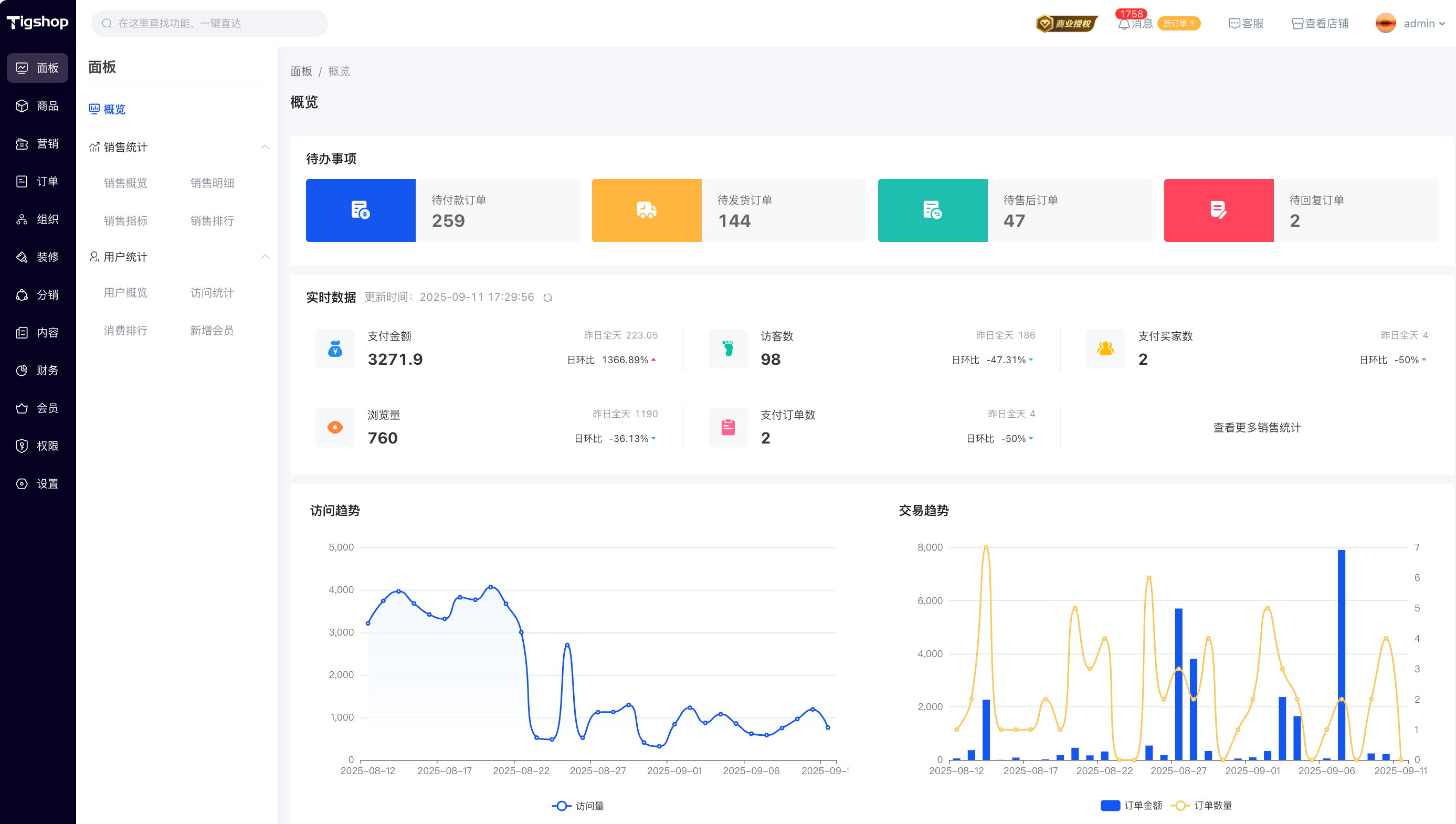1456x824 pixels.
Task: Click 查看更多销售统计 link
Action: click(1257, 428)
